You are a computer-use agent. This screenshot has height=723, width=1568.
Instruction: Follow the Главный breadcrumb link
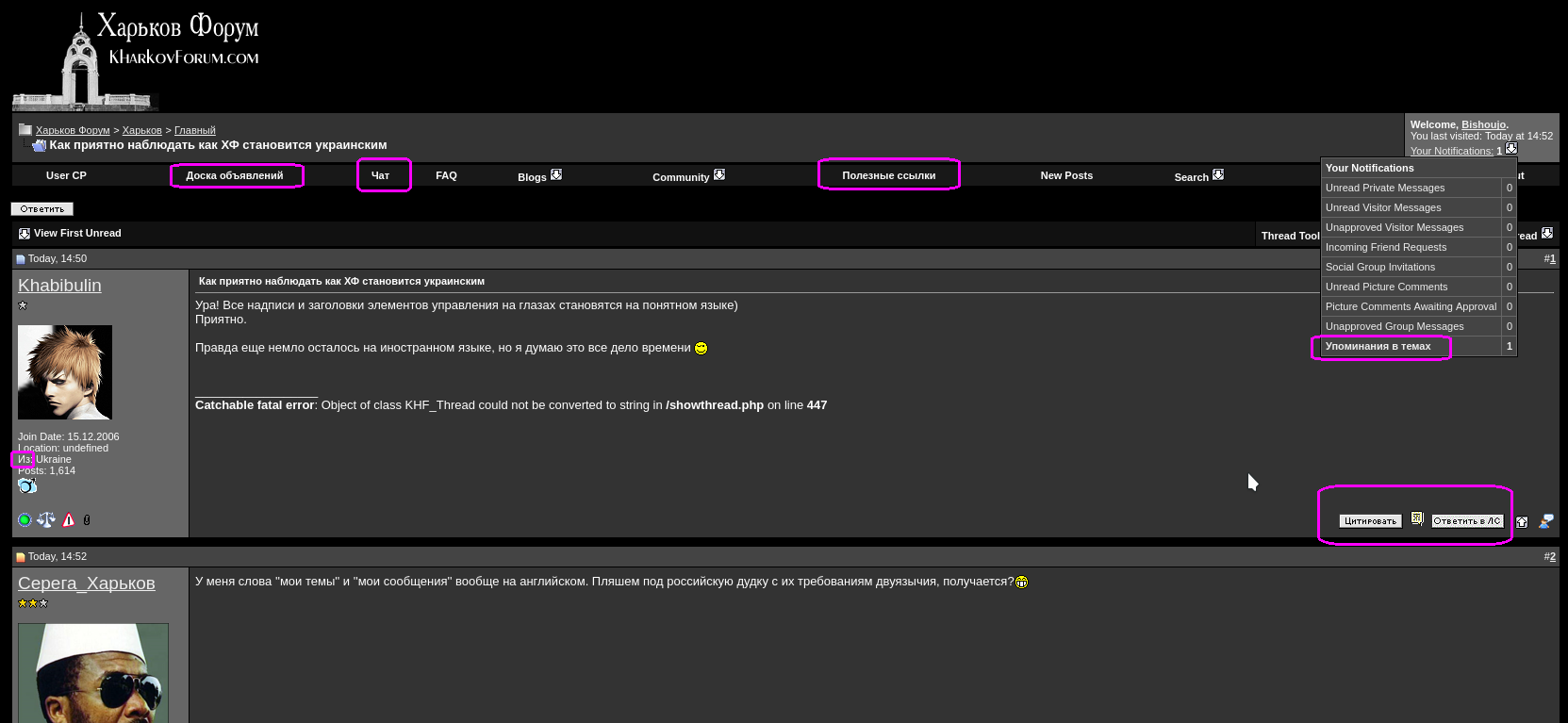point(195,131)
